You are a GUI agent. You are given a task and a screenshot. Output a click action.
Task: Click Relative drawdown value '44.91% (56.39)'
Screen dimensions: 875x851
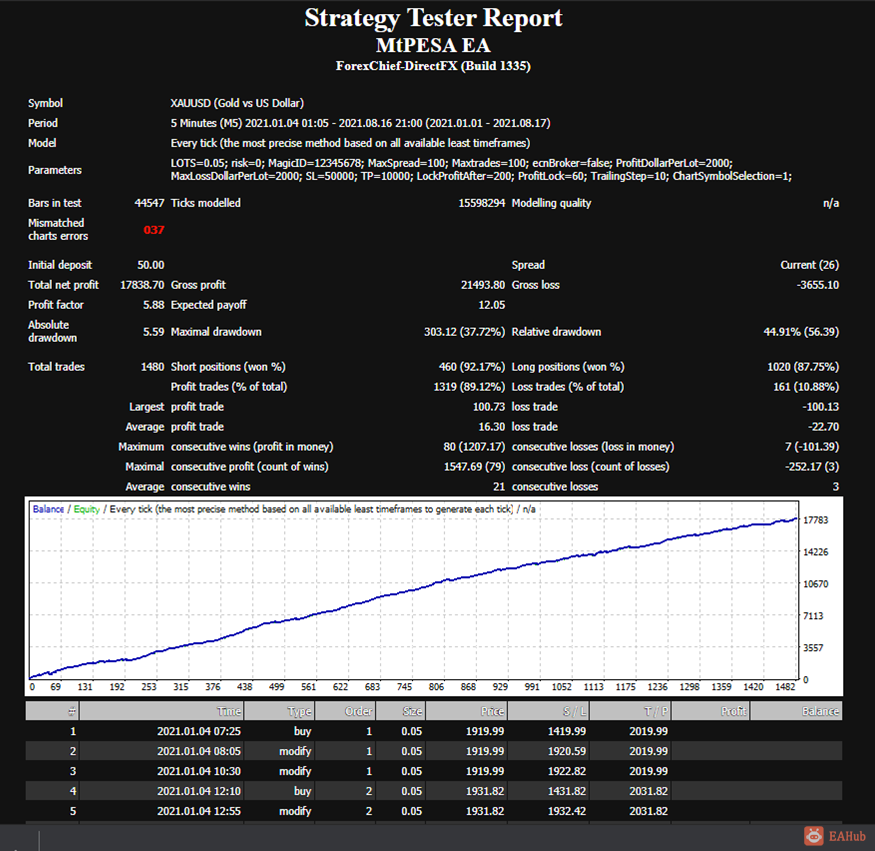pos(801,332)
